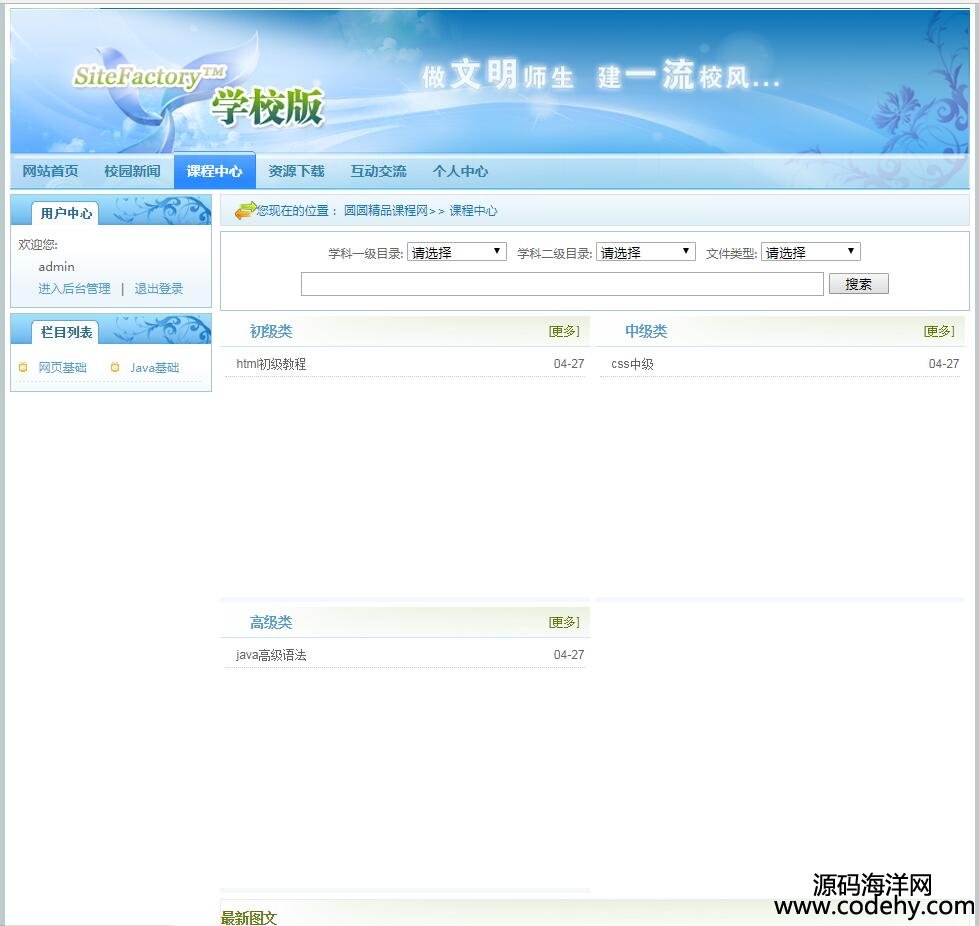Click 更多 in the 高级类 section
The height and width of the screenshot is (926, 979).
[564, 622]
